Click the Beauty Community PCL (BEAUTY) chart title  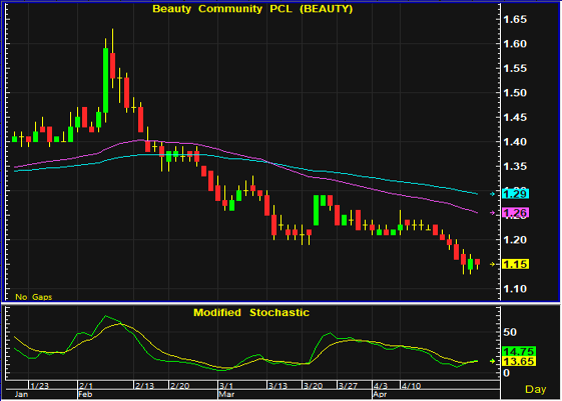point(253,9)
